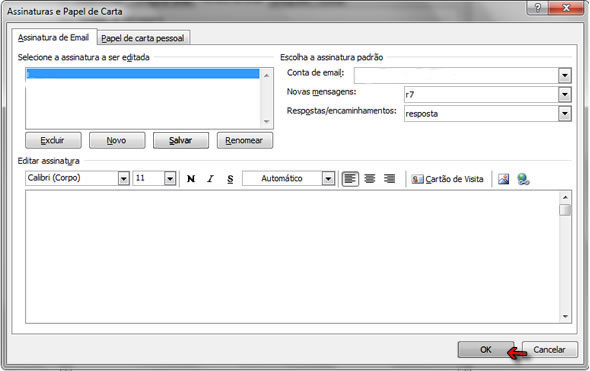The width and height of the screenshot is (590, 371).
Task: Align signature text left
Action: (350, 179)
